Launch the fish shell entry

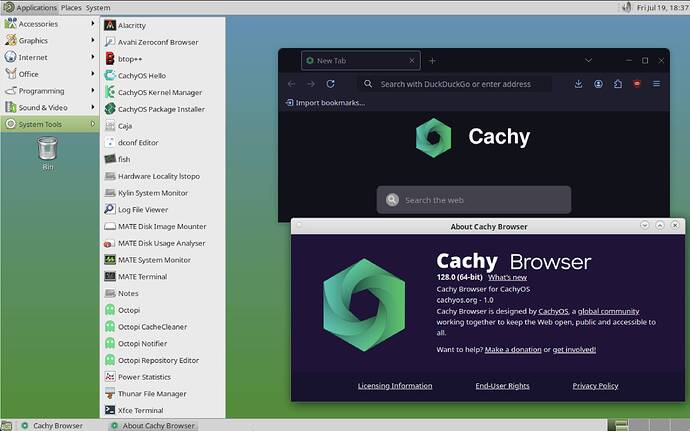(163, 159)
